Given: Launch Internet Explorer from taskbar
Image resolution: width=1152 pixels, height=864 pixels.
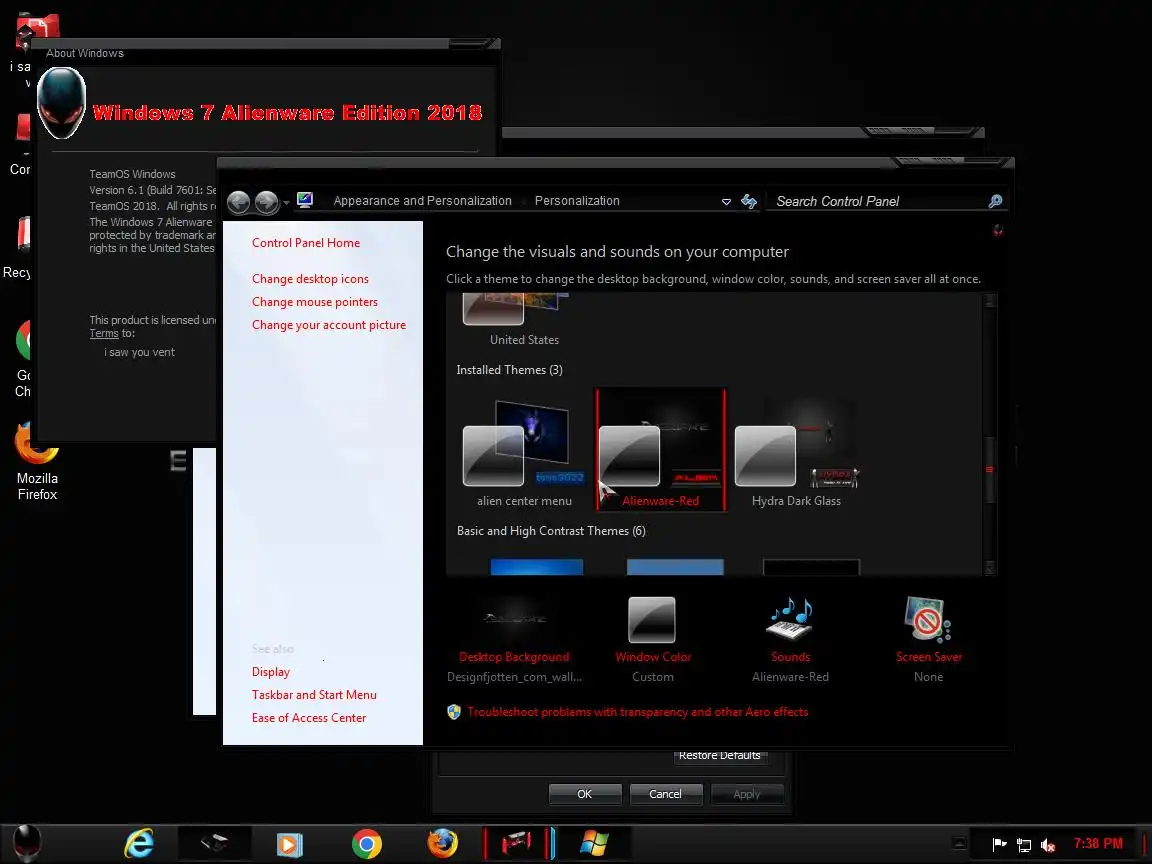Looking at the screenshot, I should click(x=139, y=843).
